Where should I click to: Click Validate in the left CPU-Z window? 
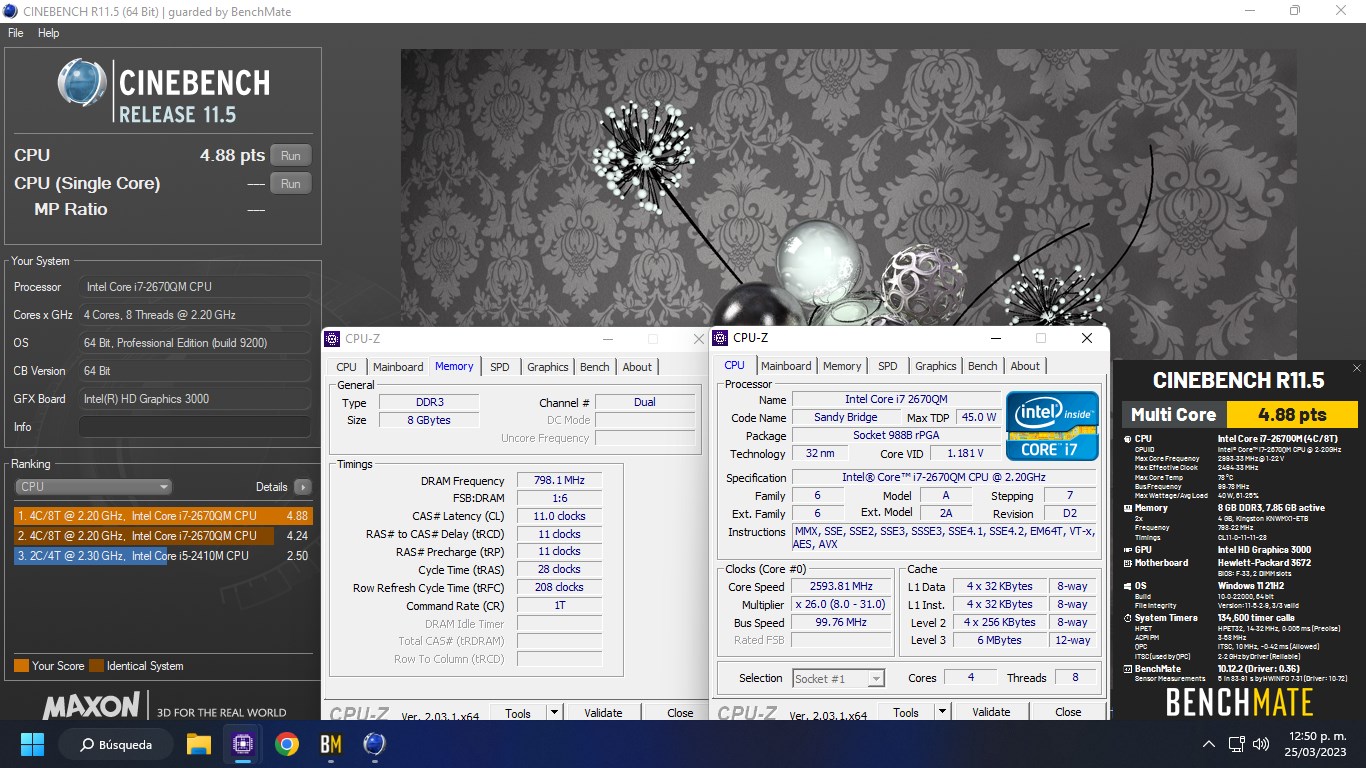(603, 713)
